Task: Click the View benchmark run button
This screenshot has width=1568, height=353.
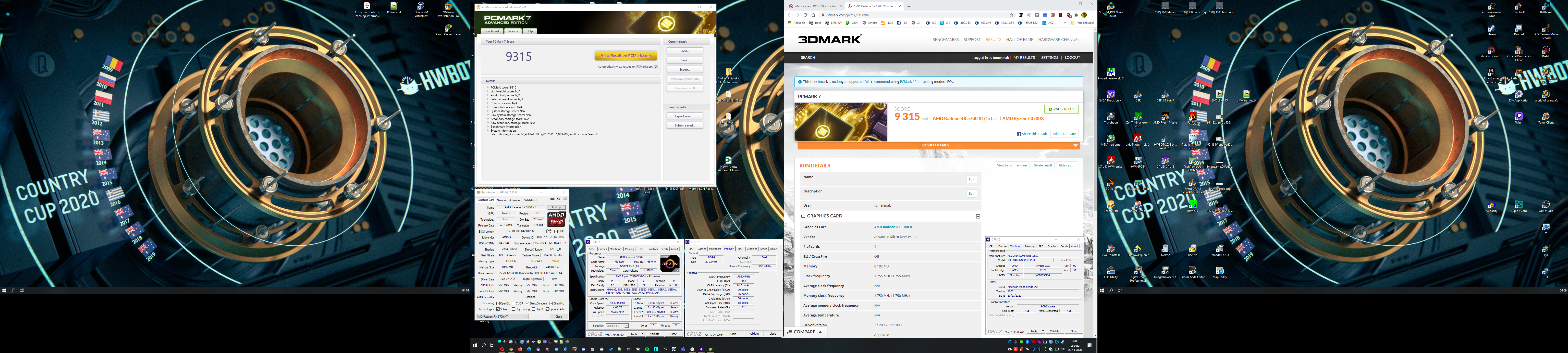Action: 1012,165
